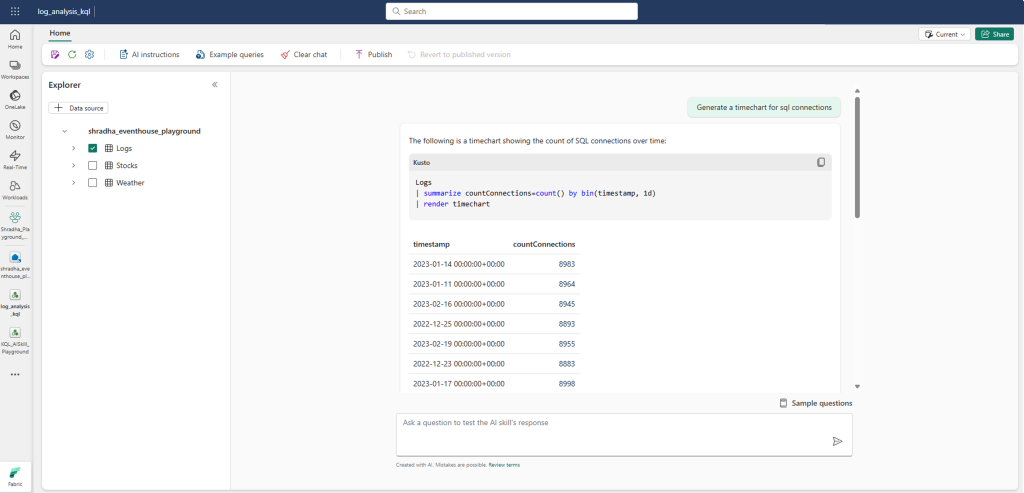This screenshot has height=493, width=1024.
Task: Select cell 2023-02-16 00:00:00+00:00
Action: tap(458, 304)
